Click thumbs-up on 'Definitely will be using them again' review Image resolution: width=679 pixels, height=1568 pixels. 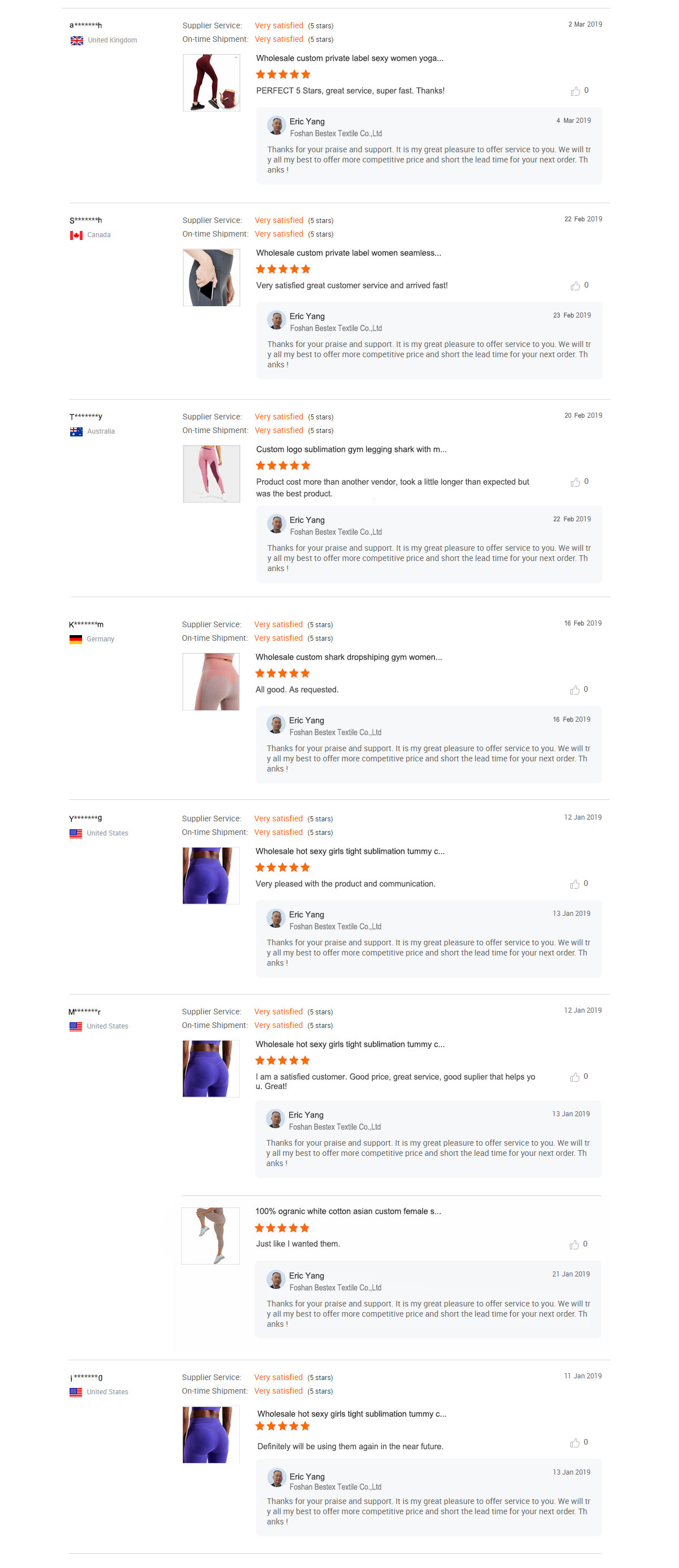coord(574,1442)
